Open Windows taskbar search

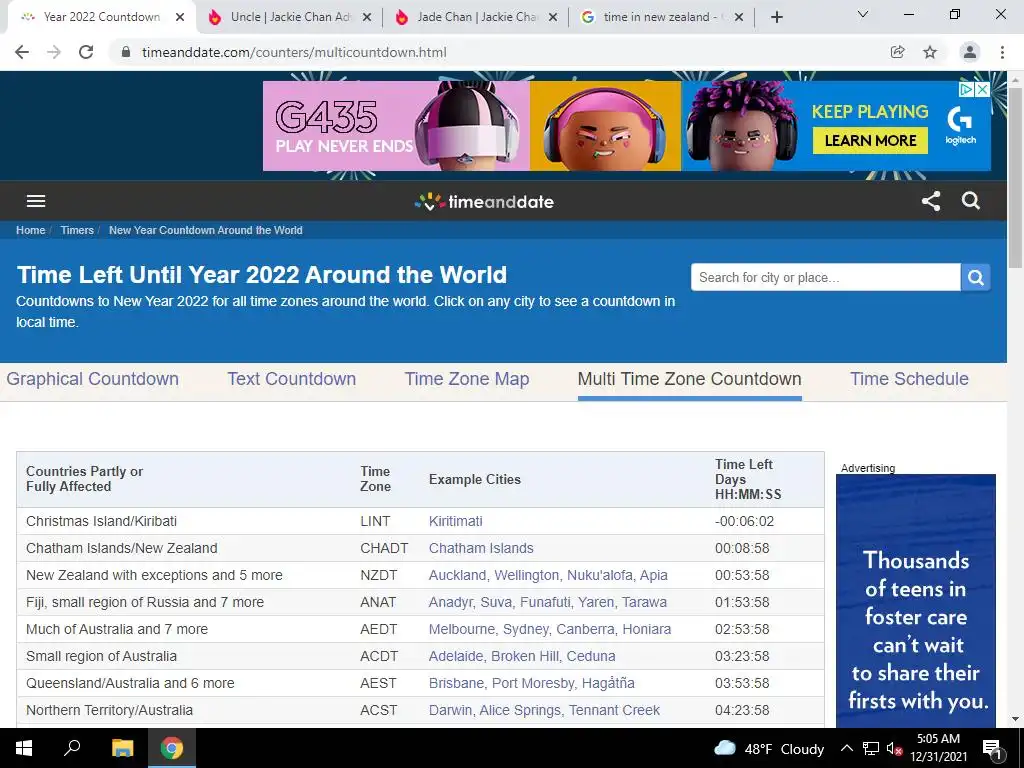pos(72,748)
